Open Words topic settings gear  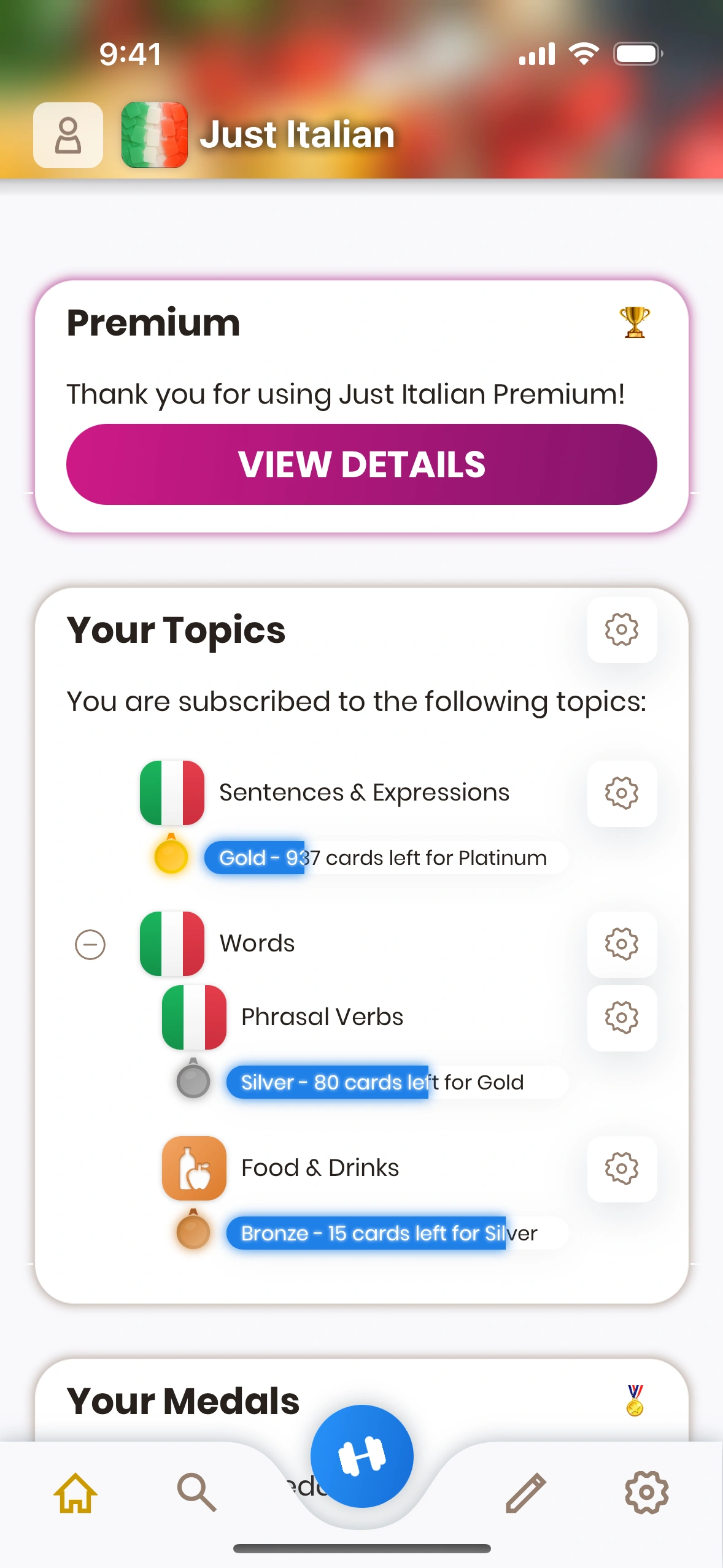coord(622,944)
